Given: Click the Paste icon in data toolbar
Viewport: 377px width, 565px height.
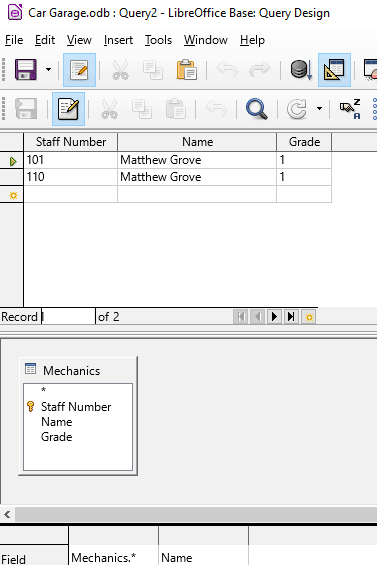Looking at the screenshot, I should point(176,109).
